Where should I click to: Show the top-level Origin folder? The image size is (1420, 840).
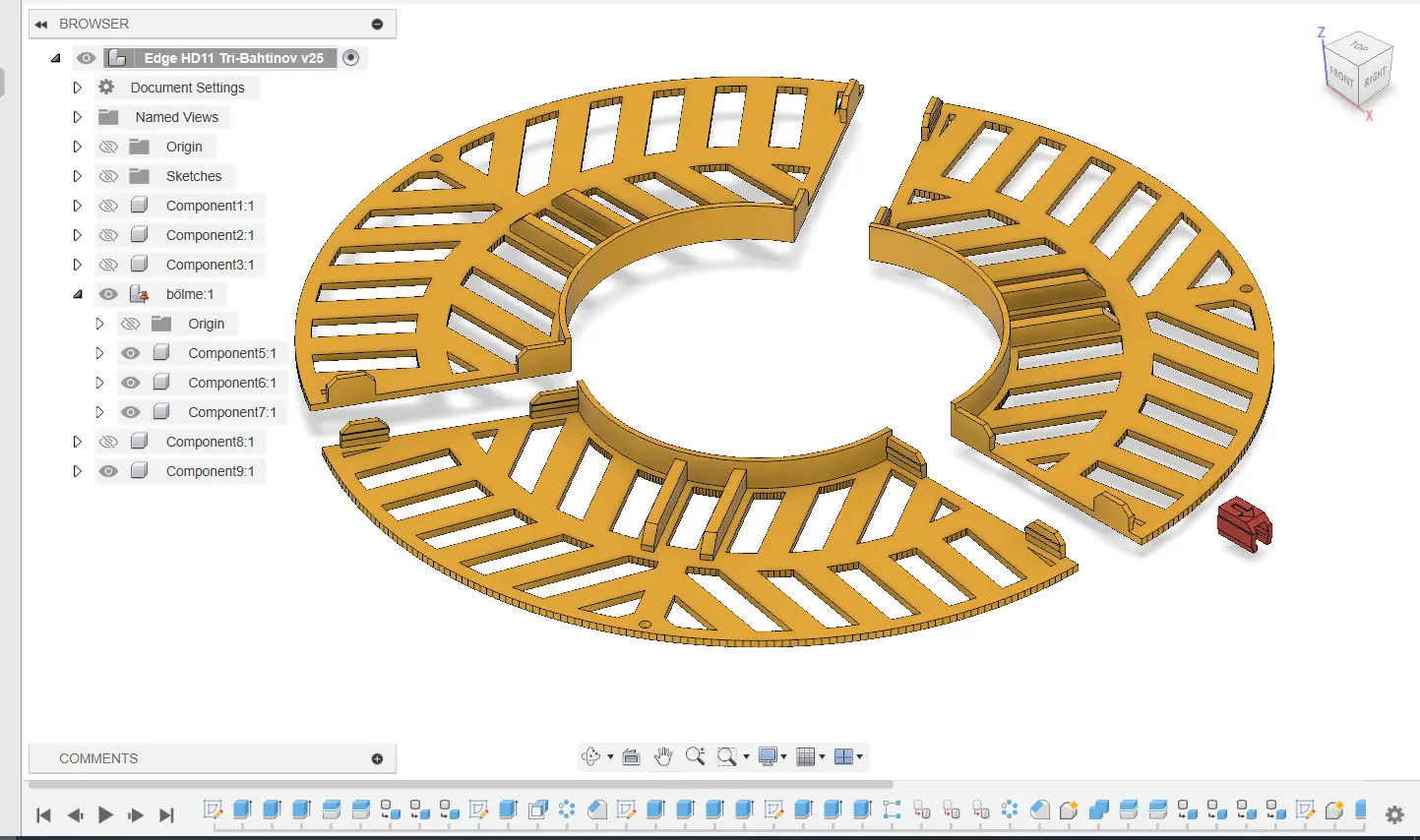(108, 147)
